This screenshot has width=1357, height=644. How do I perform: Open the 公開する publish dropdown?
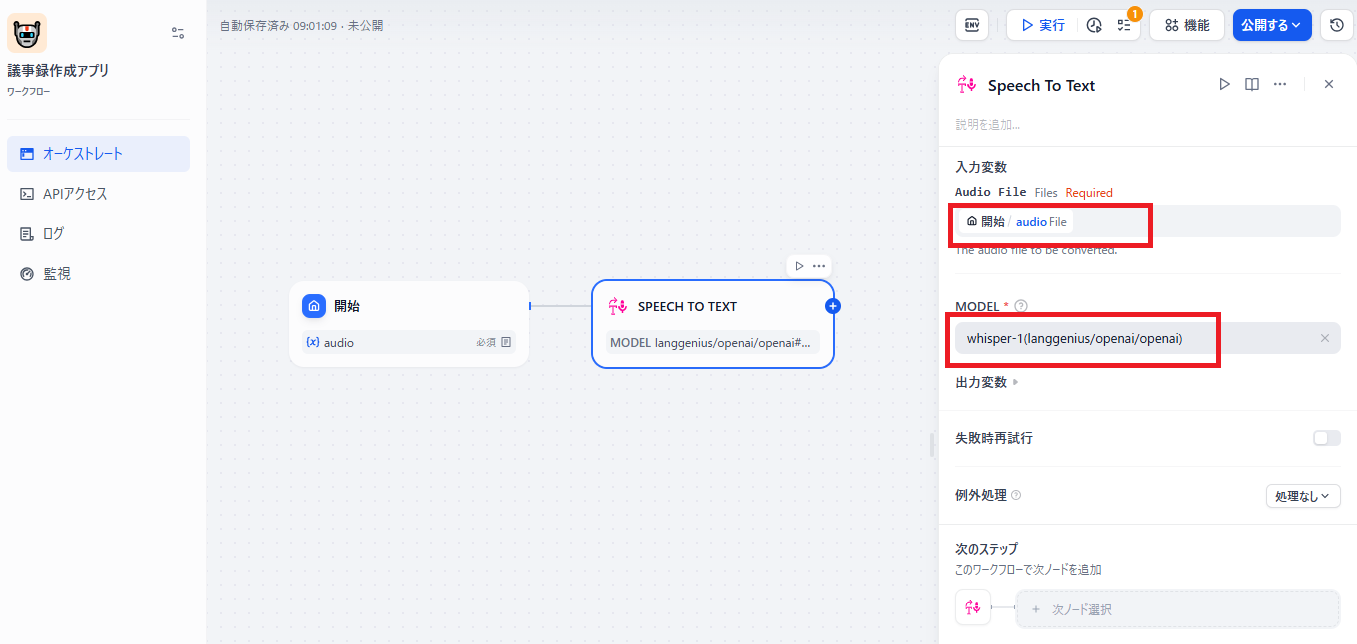coord(1271,24)
